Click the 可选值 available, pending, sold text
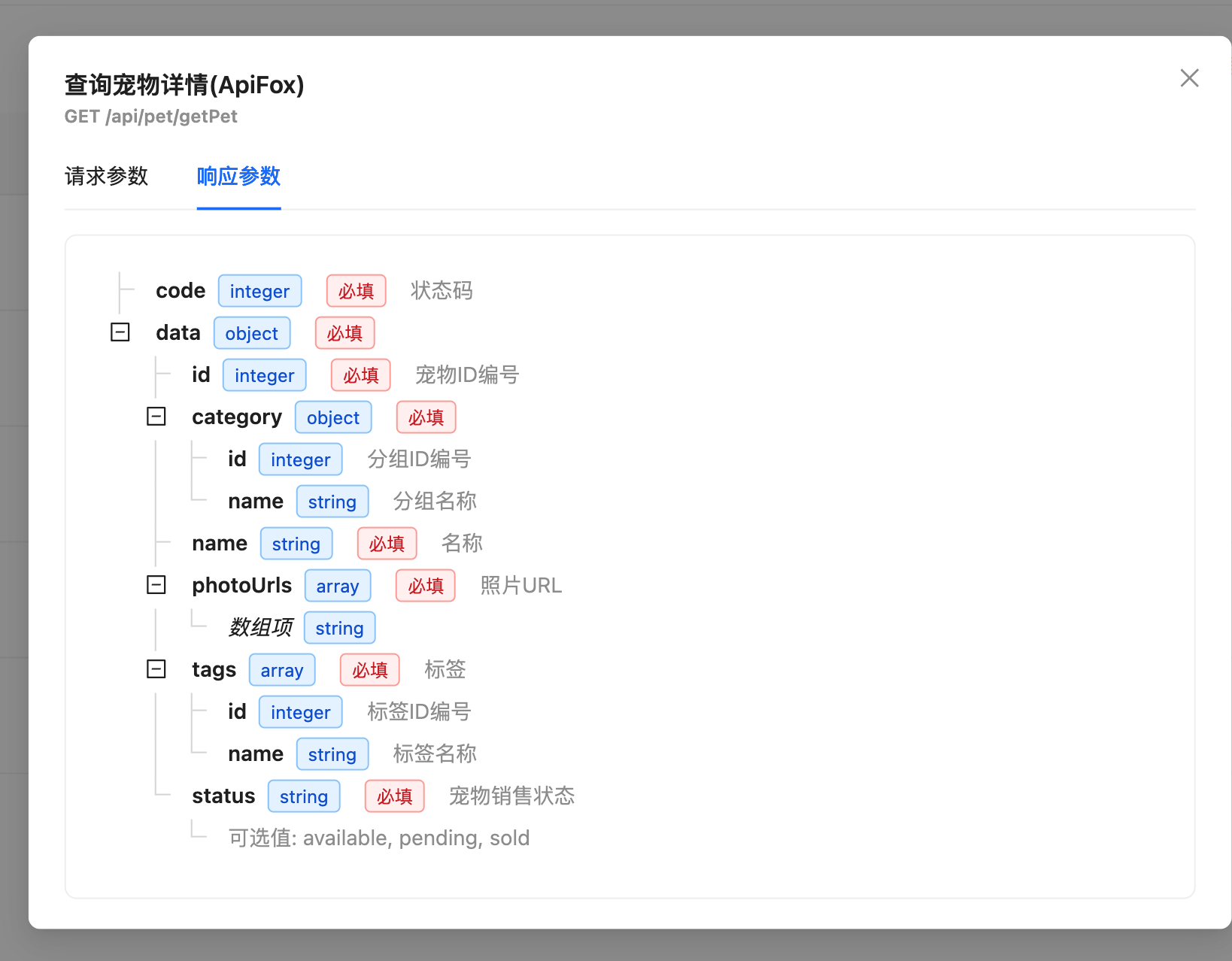 [379, 838]
